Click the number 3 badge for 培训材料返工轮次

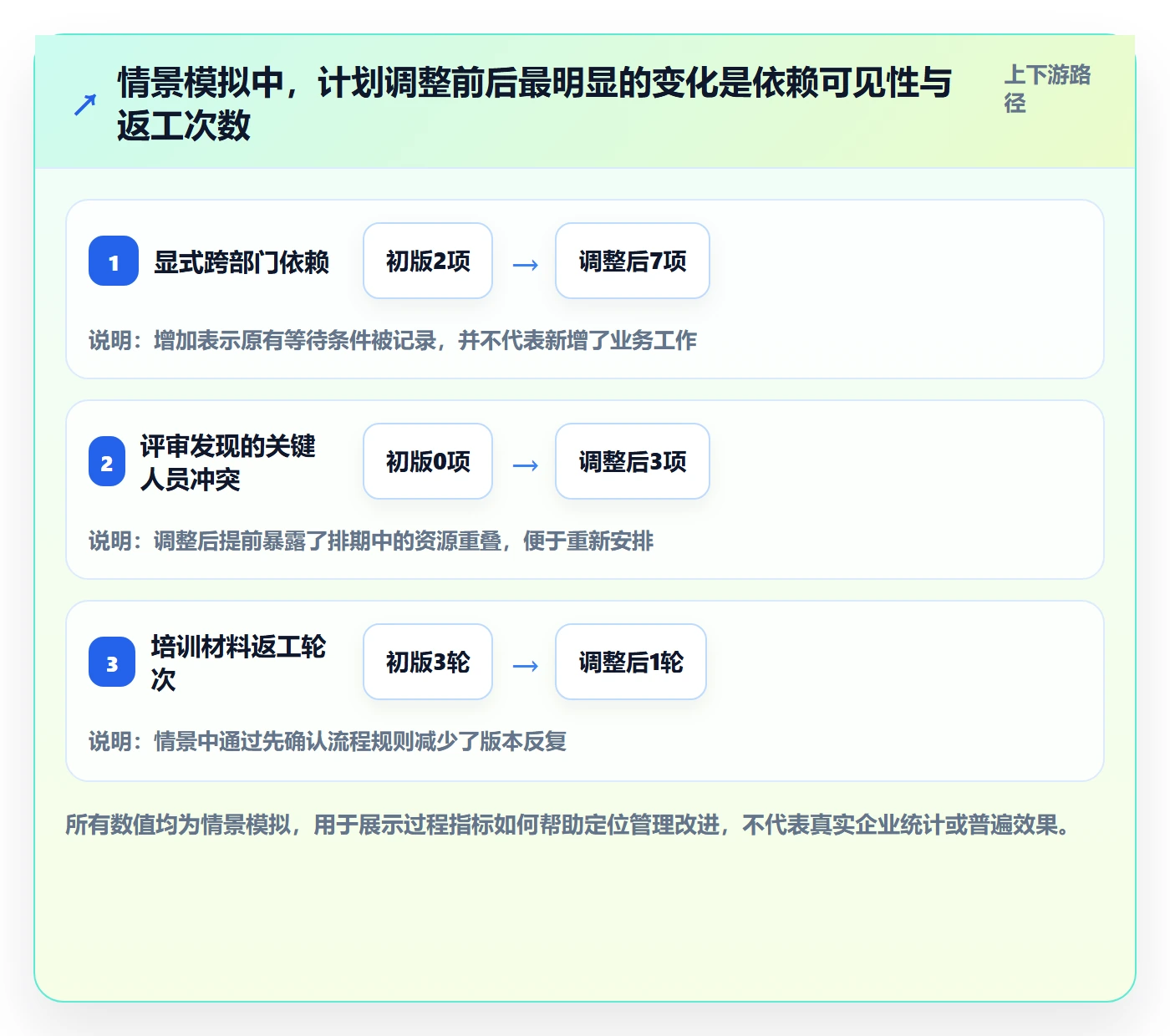click(x=112, y=662)
